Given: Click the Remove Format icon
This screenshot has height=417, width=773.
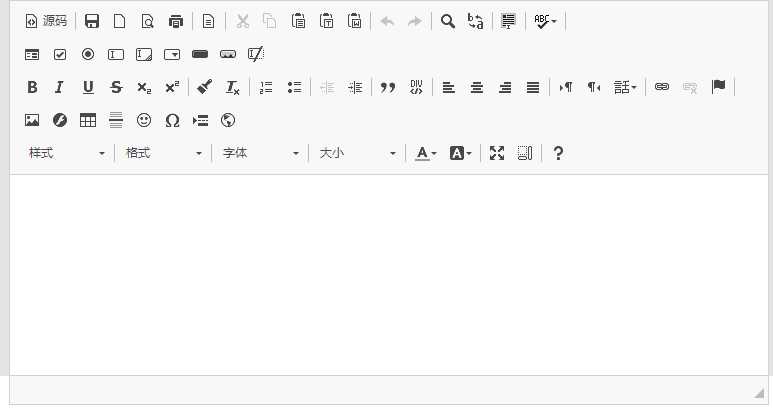Looking at the screenshot, I should [233, 87].
